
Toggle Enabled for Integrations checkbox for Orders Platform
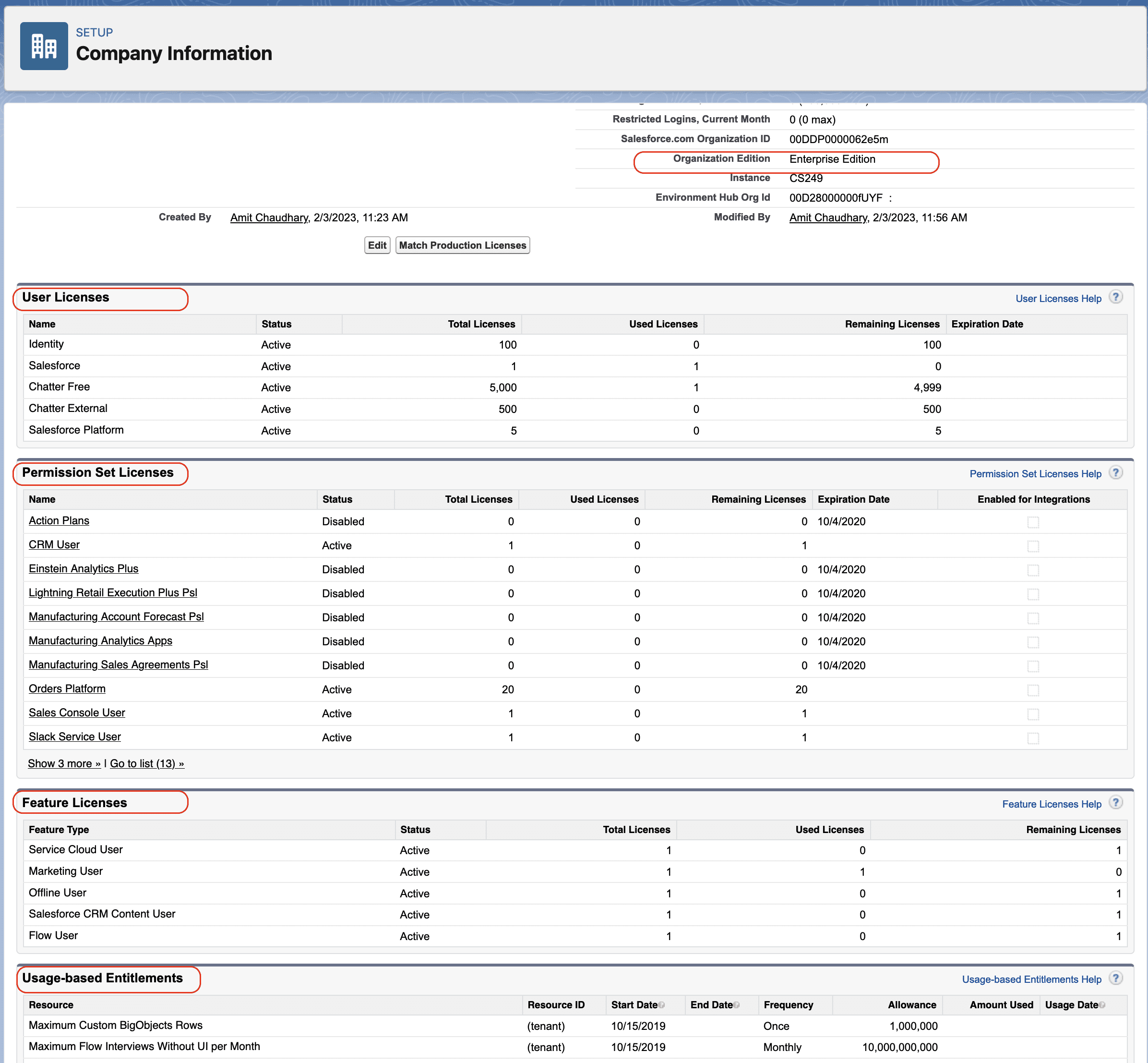coord(1033,690)
